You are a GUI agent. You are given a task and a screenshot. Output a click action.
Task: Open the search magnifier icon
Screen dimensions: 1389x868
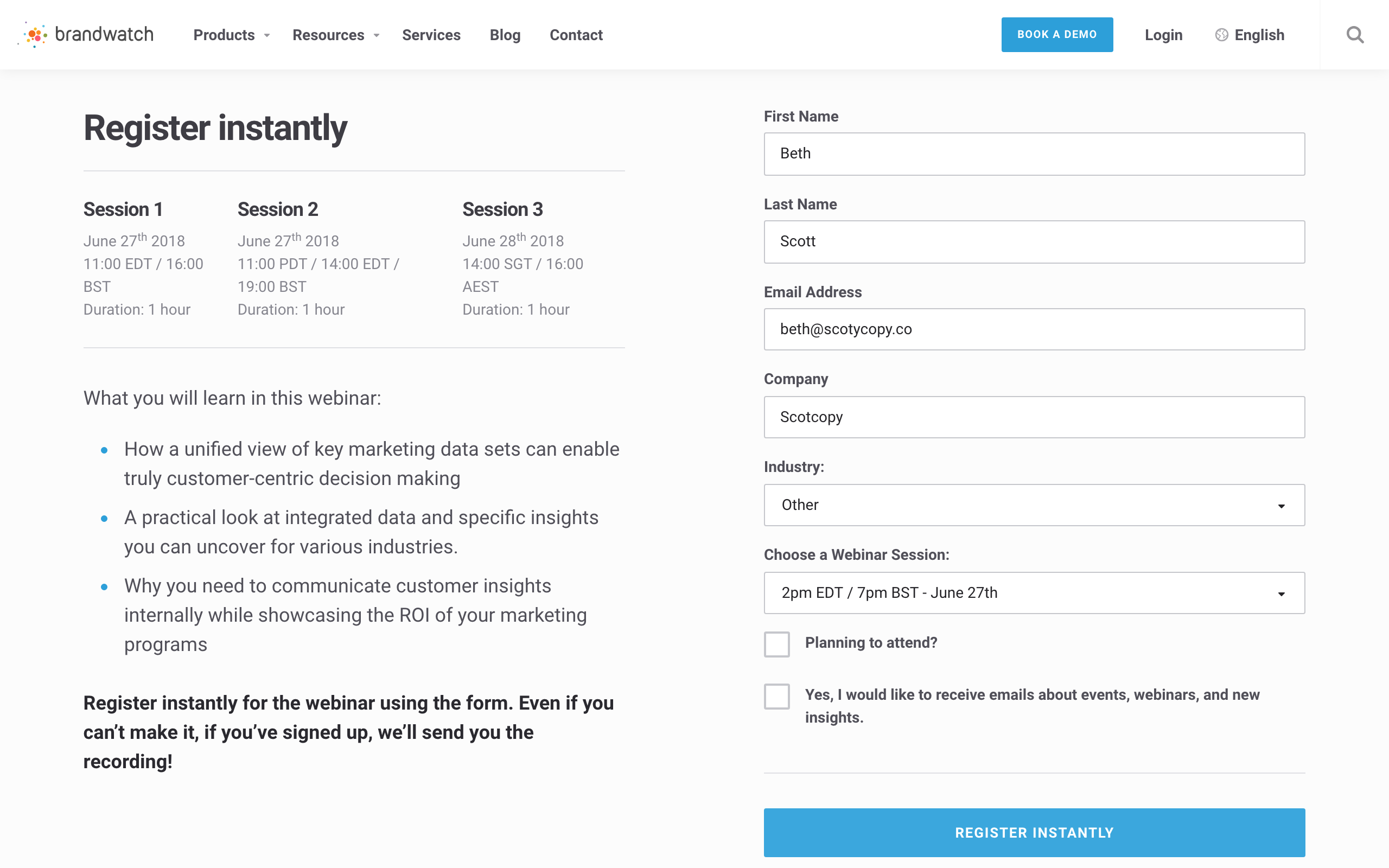(1355, 35)
